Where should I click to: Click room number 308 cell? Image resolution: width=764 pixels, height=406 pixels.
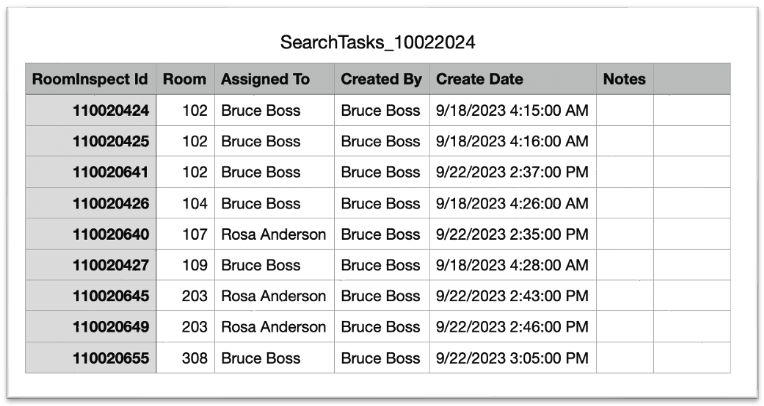click(195, 358)
